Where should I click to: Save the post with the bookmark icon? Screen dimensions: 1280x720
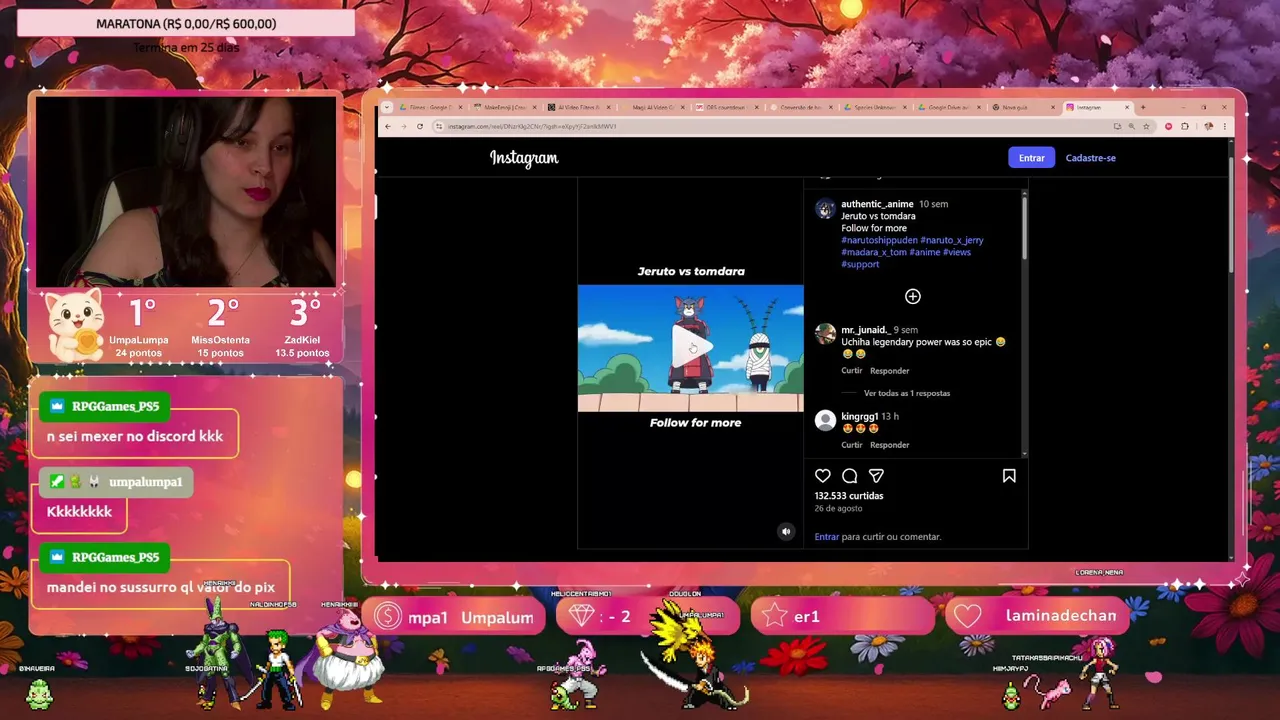tap(1009, 476)
